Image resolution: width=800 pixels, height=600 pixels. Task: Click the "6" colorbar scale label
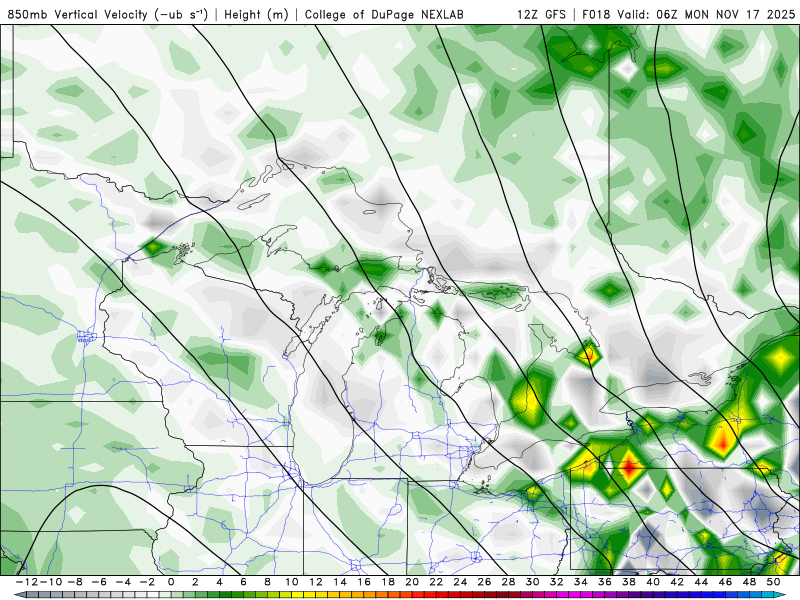243,582
